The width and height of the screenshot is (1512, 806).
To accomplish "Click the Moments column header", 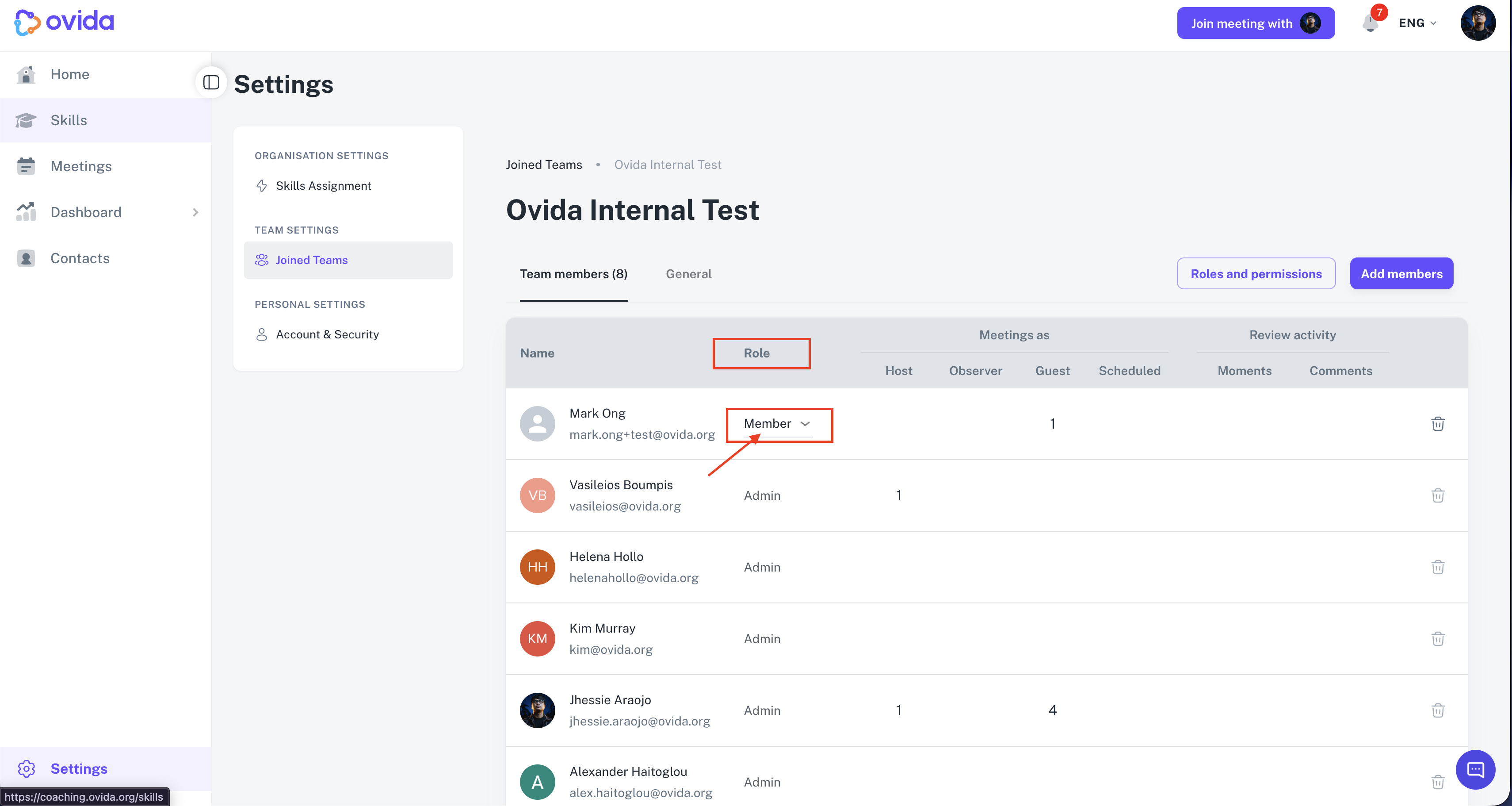I will pos(1245,371).
